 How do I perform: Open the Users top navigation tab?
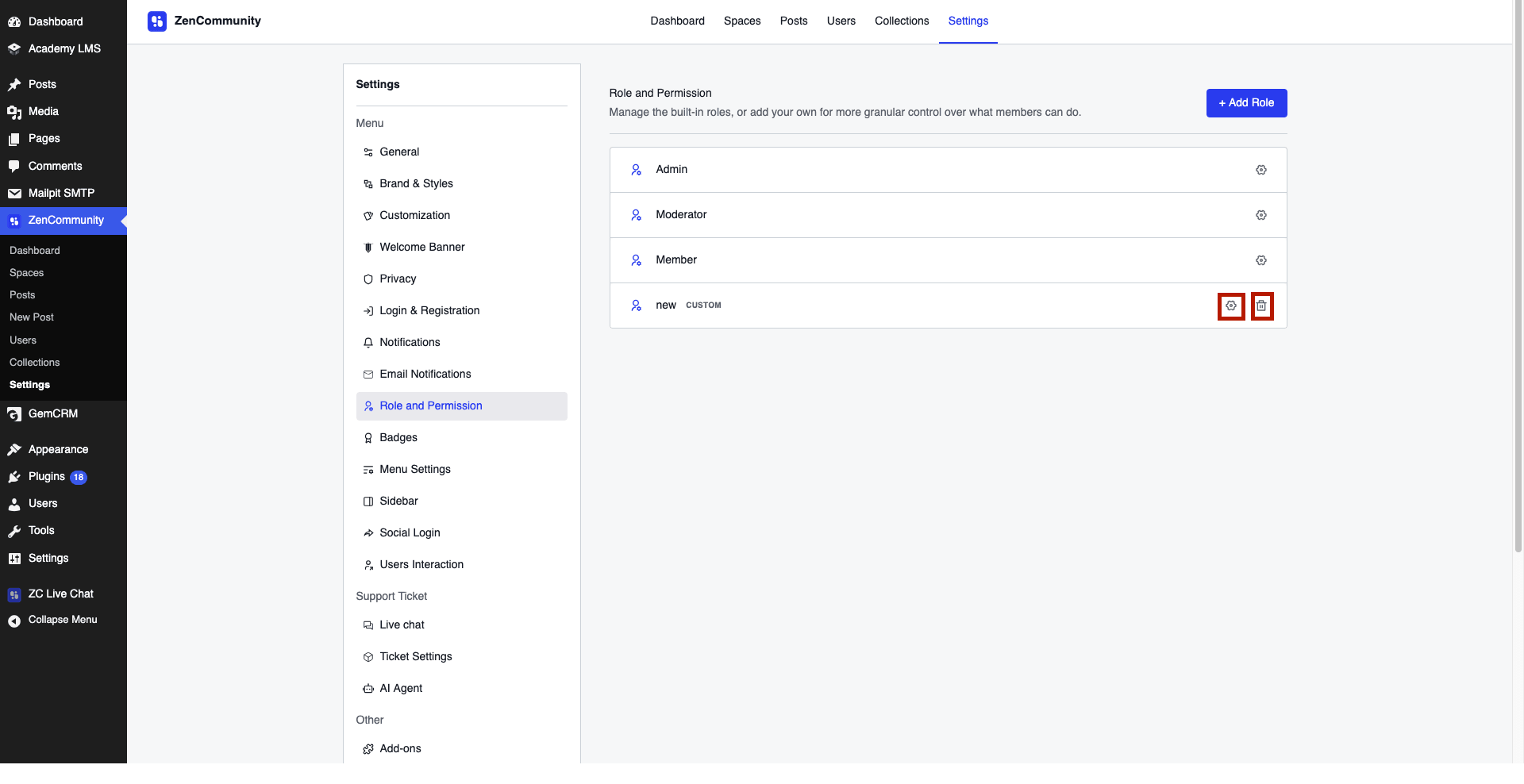841,21
